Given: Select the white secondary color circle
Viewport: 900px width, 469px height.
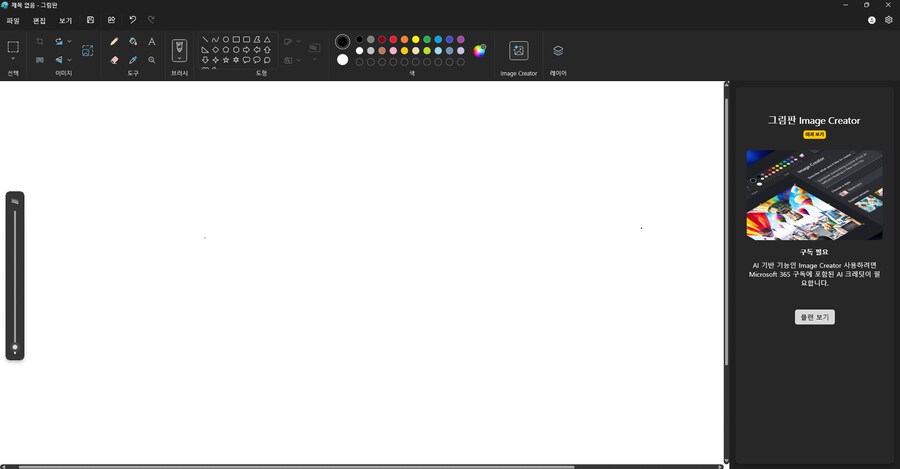Looking at the screenshot, I should [x=343, y=60].
